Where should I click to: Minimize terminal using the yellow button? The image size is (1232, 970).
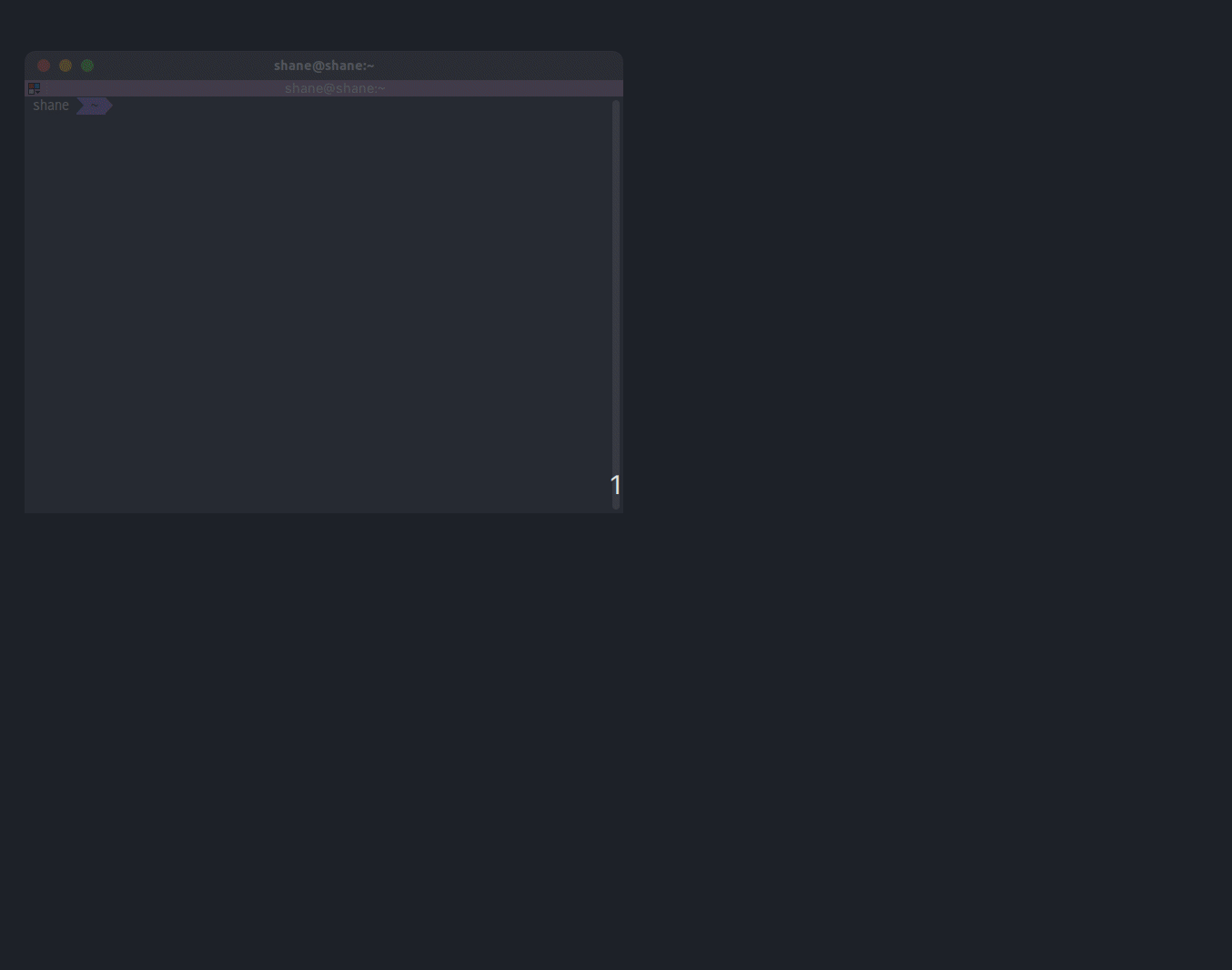[66, 66]
